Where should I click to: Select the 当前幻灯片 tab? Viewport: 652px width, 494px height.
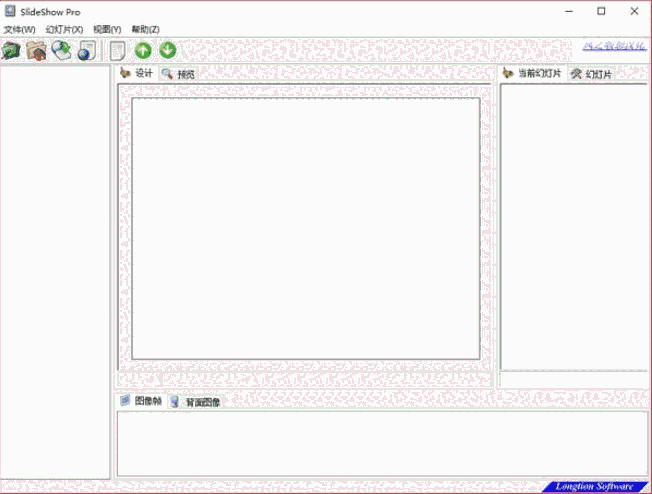coord(532,74)
